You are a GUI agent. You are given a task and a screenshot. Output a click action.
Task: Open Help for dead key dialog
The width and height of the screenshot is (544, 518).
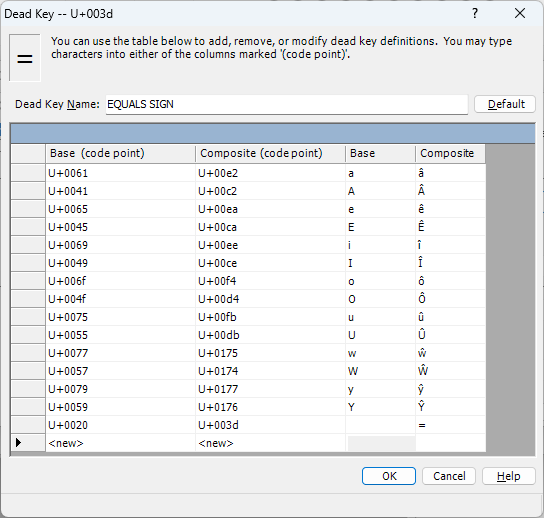(x=509, y=476)
